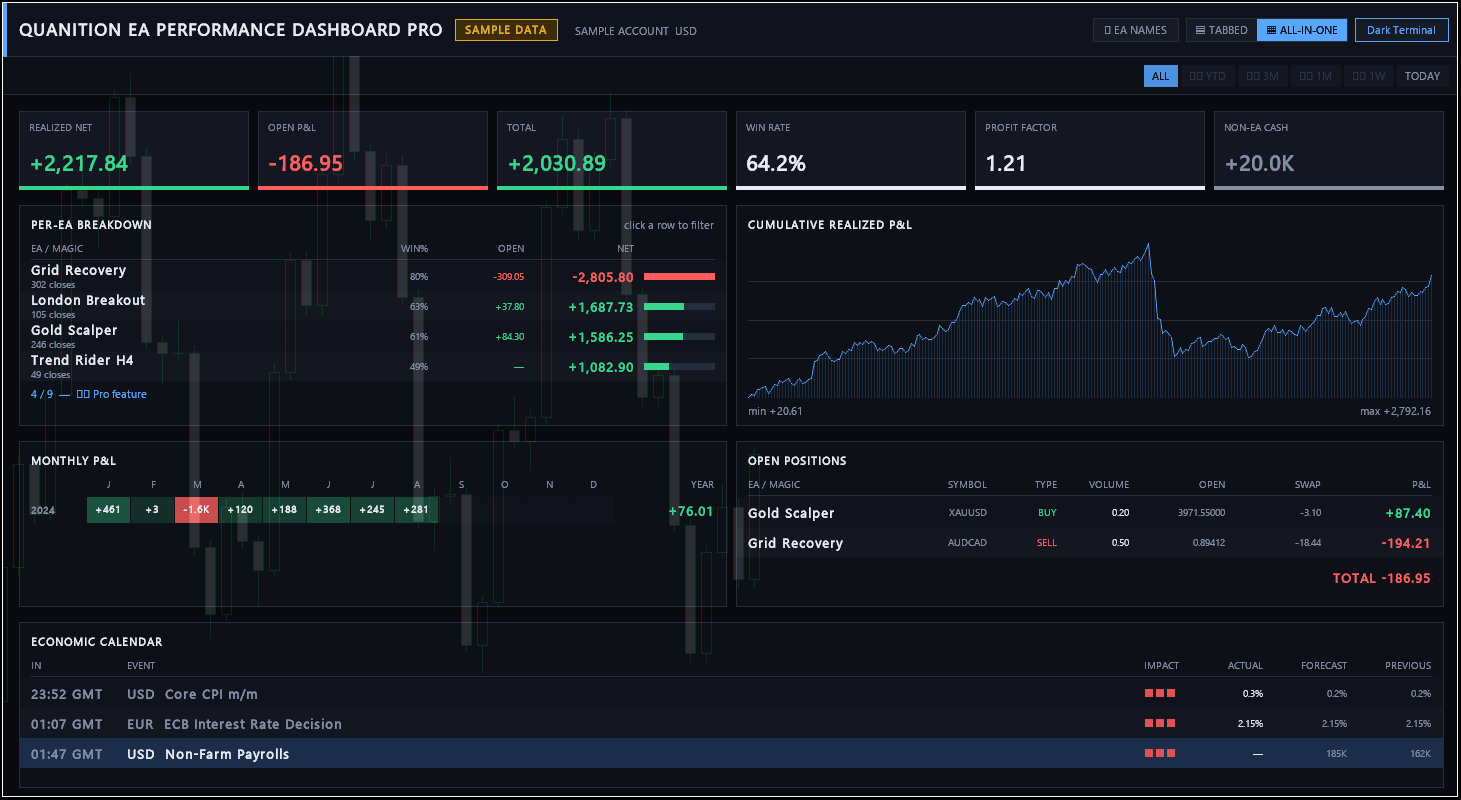The image size is (1461, 800).
Task: Click the February +3 monthly cell
Action: (x=152, y=510)
